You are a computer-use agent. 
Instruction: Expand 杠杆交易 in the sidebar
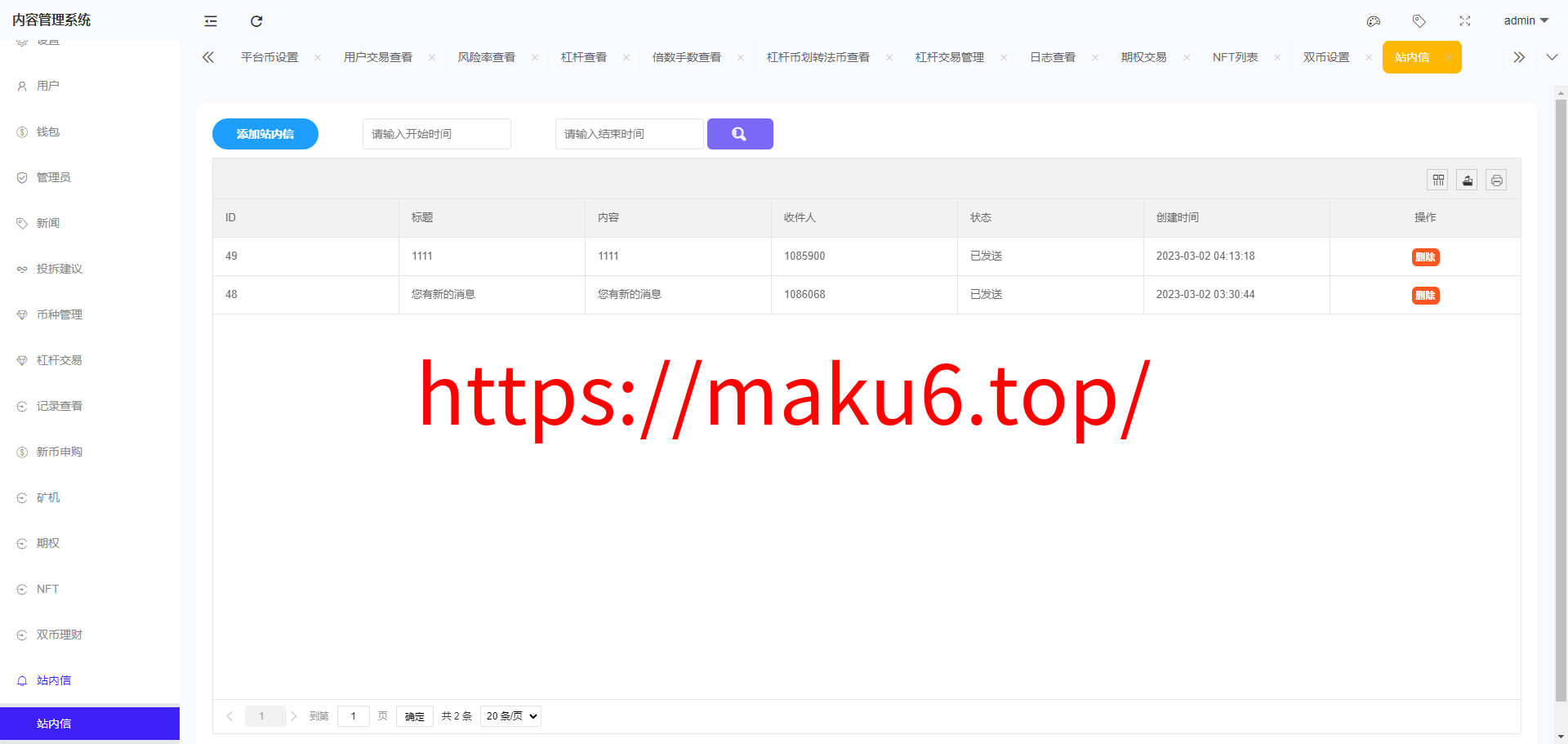90,360
